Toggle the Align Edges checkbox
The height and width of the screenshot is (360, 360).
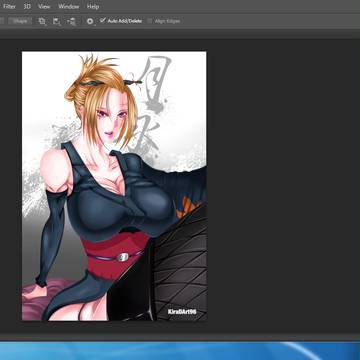[x=149, y=21]
